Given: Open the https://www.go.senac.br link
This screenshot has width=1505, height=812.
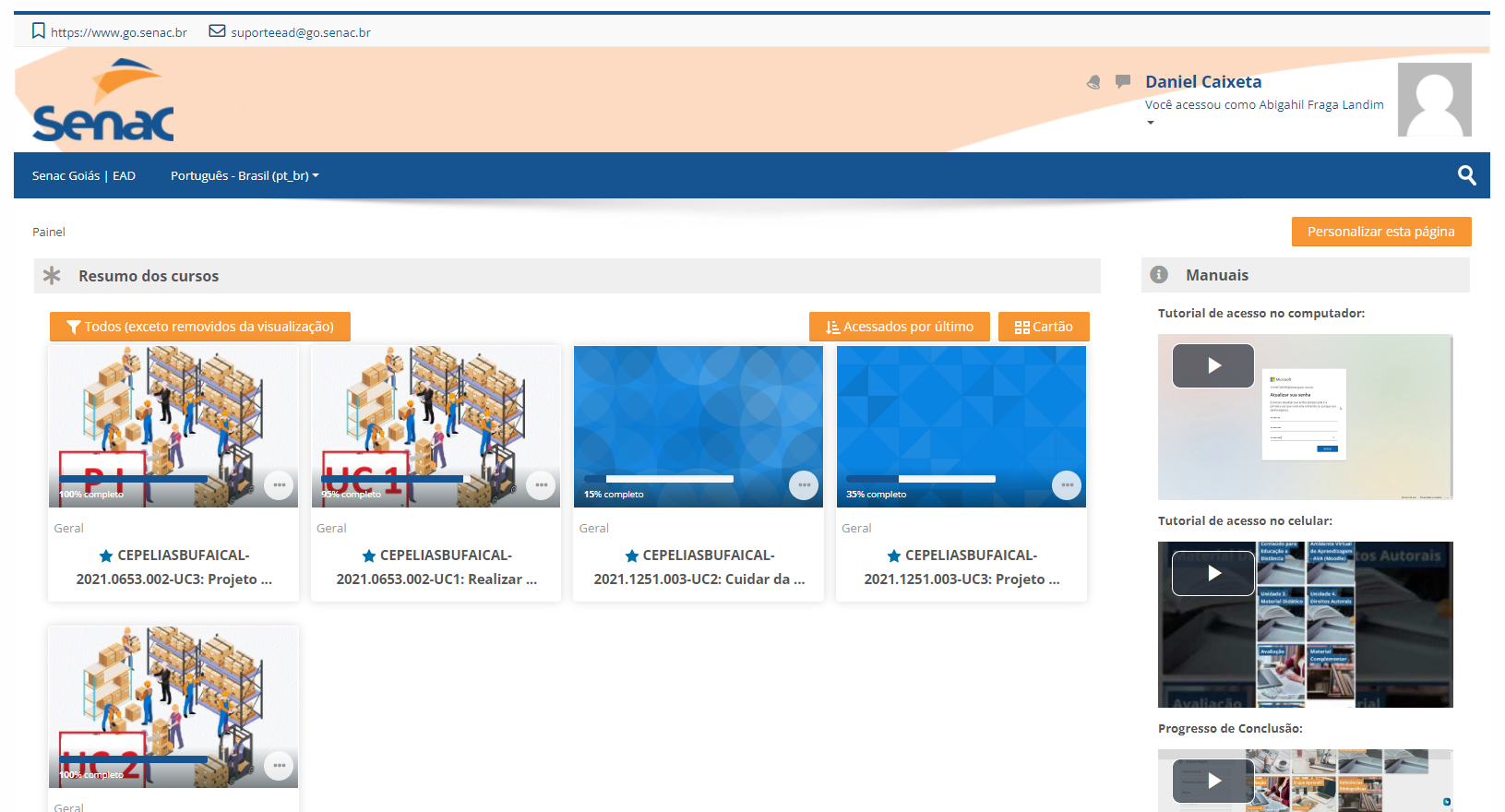Looking at the screenshot, I should 119,32.
